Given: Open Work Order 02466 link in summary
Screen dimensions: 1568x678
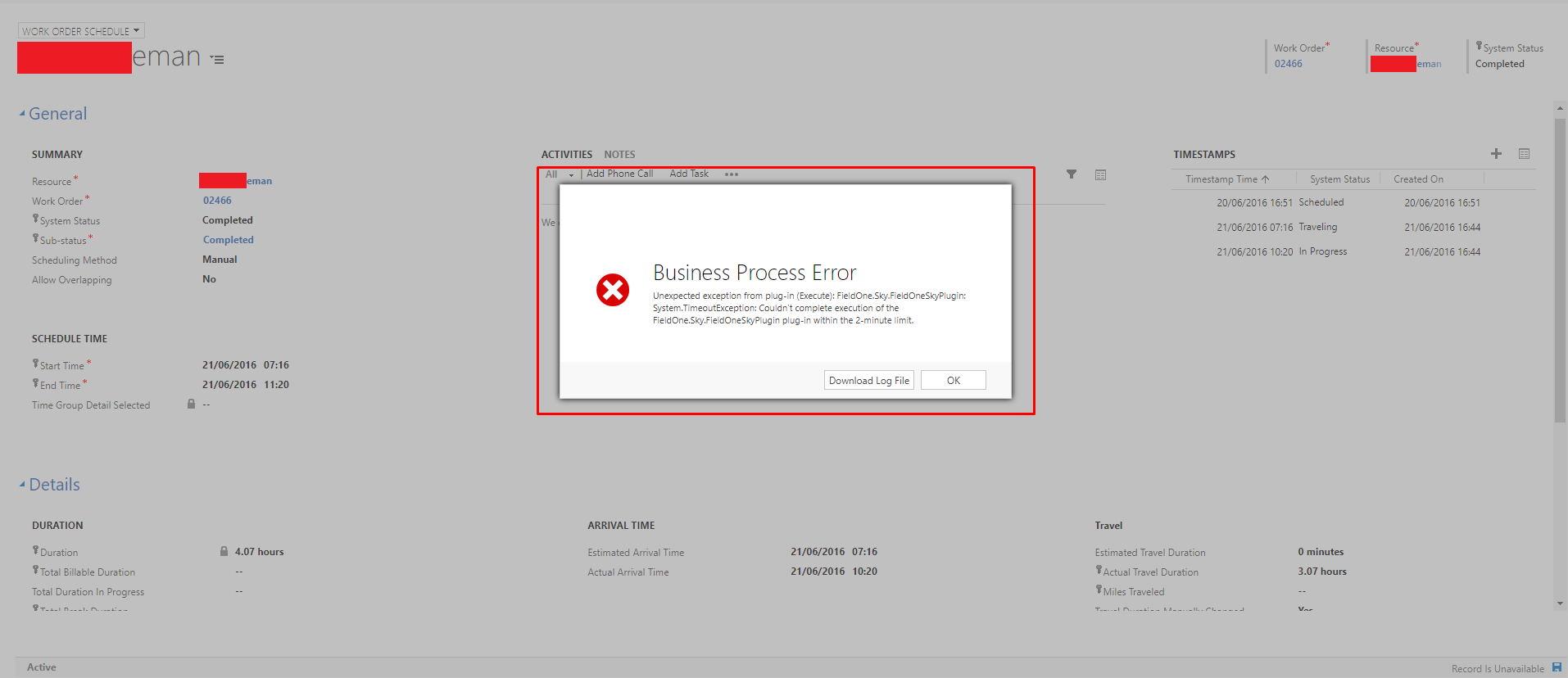Looking at the screenshot, I should (x=217, y=201).
